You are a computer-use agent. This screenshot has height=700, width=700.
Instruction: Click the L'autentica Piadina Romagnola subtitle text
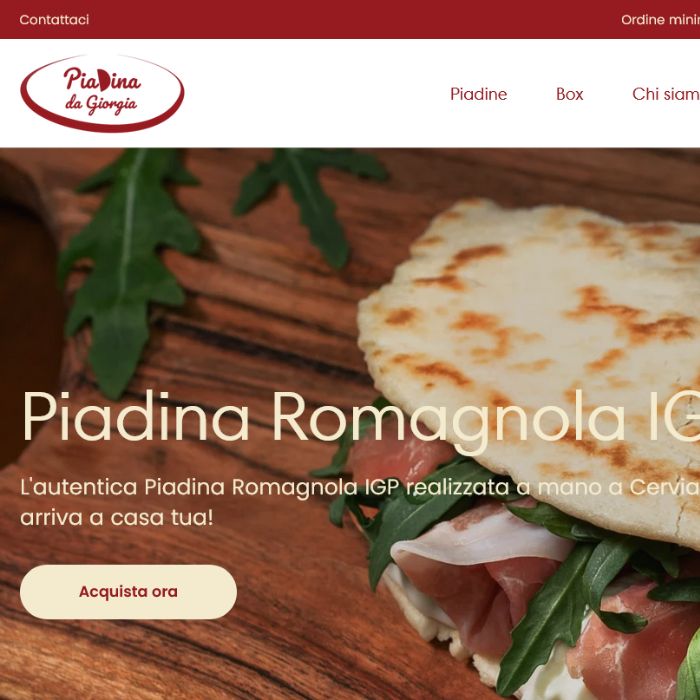(360, 487)
